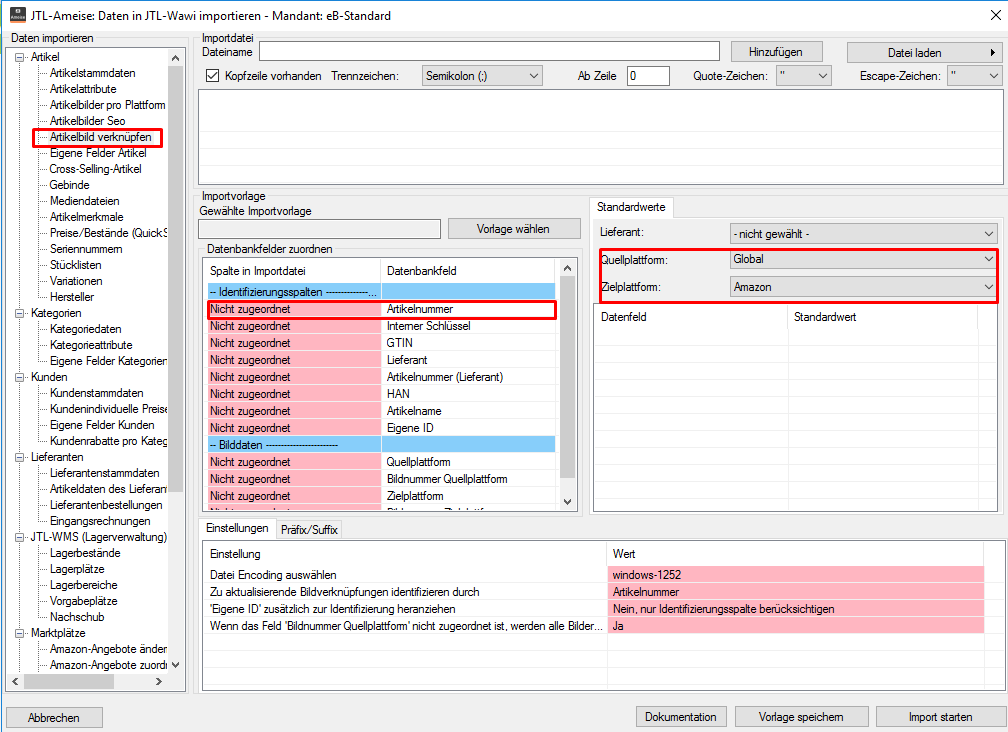Select Artikelattribute in the tree
This screenshot has width=1008, height=732.
click(83, 89)
